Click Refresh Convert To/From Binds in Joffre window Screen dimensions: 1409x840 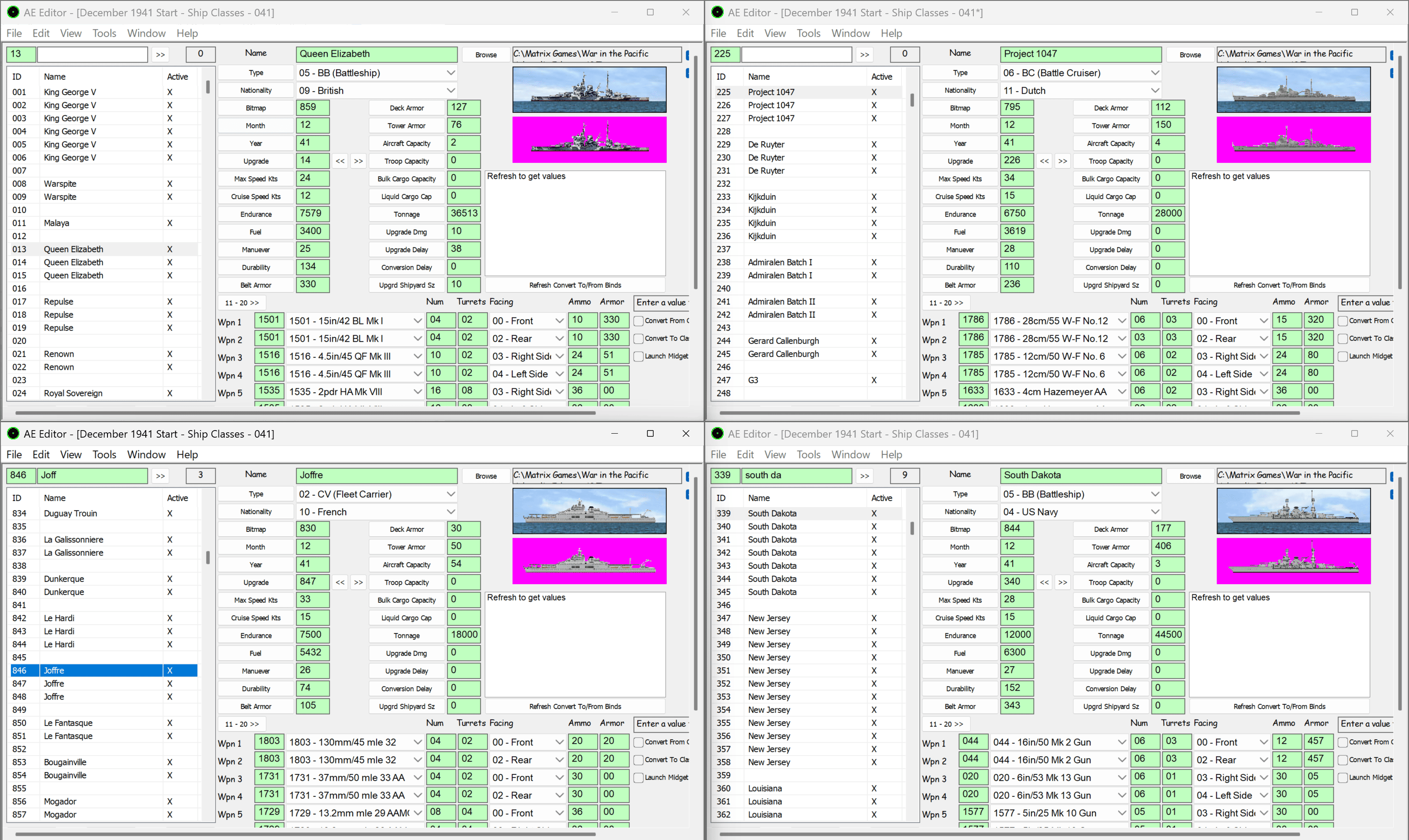[x=575, y=707]
